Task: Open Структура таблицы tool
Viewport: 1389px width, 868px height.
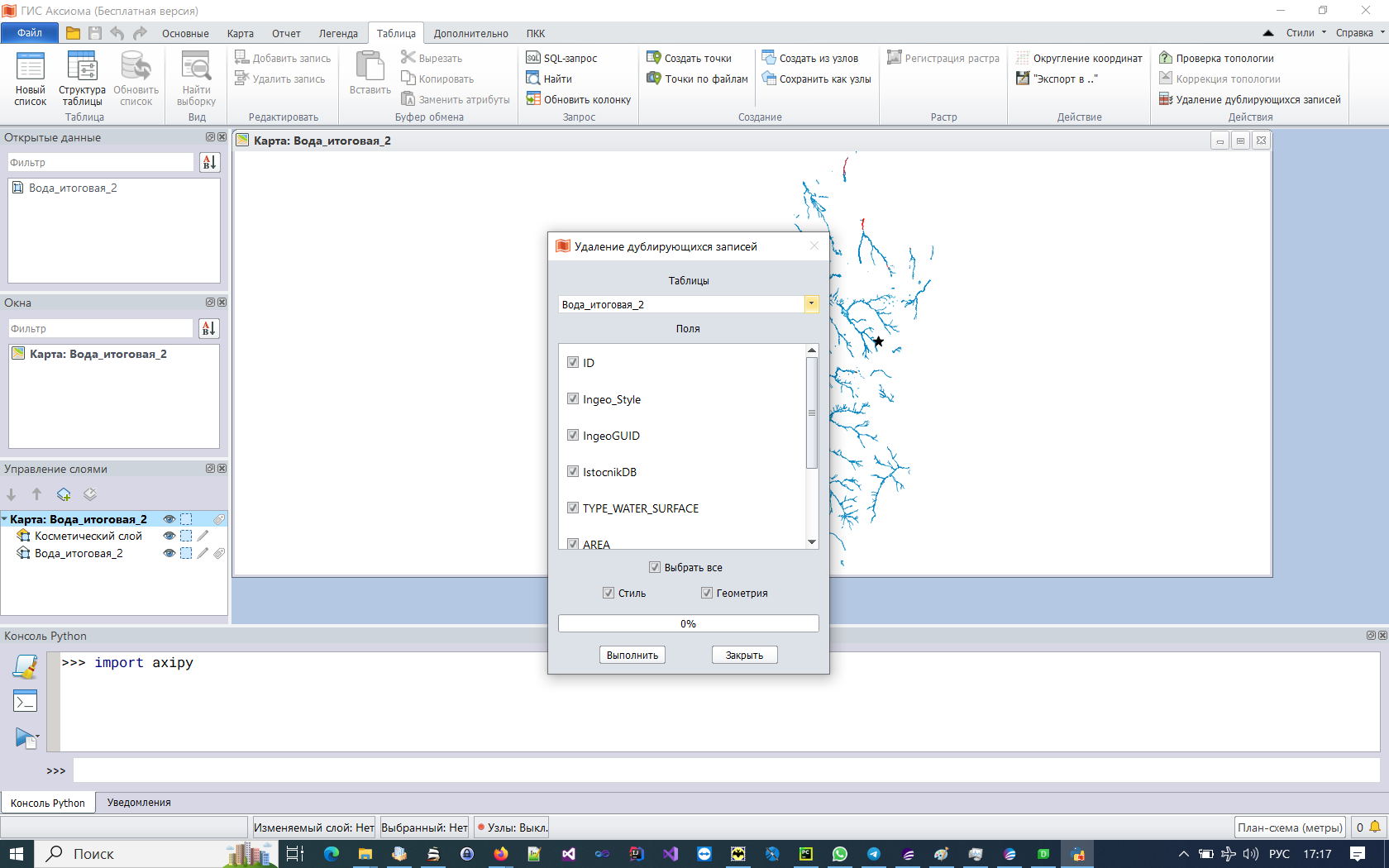Action: coord(82,69)
